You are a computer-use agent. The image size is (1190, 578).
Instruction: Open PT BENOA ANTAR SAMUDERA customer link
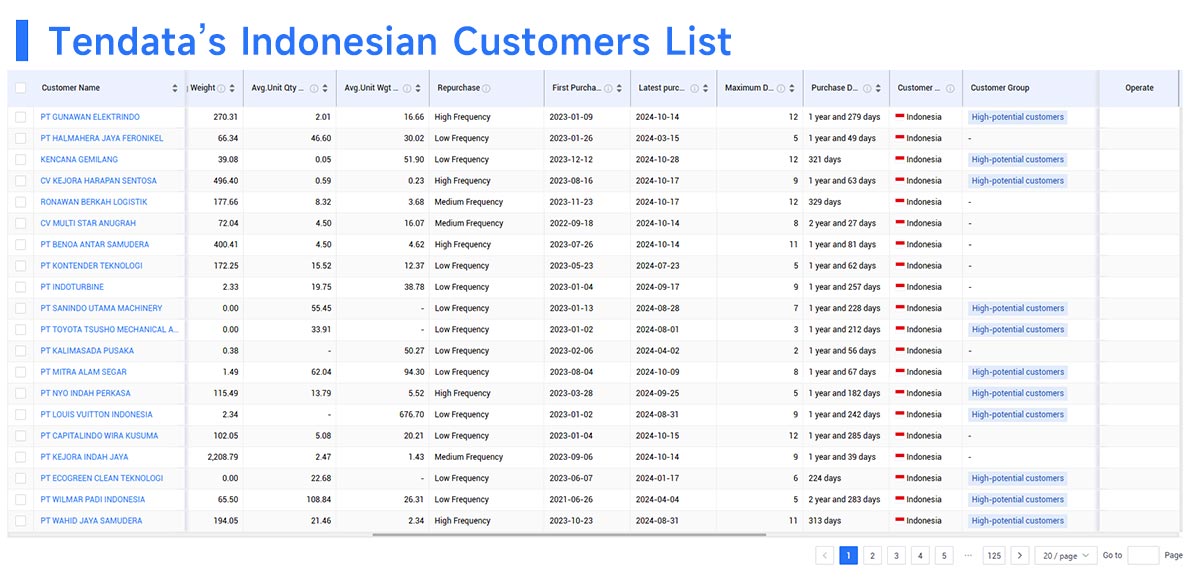[95, 244]
